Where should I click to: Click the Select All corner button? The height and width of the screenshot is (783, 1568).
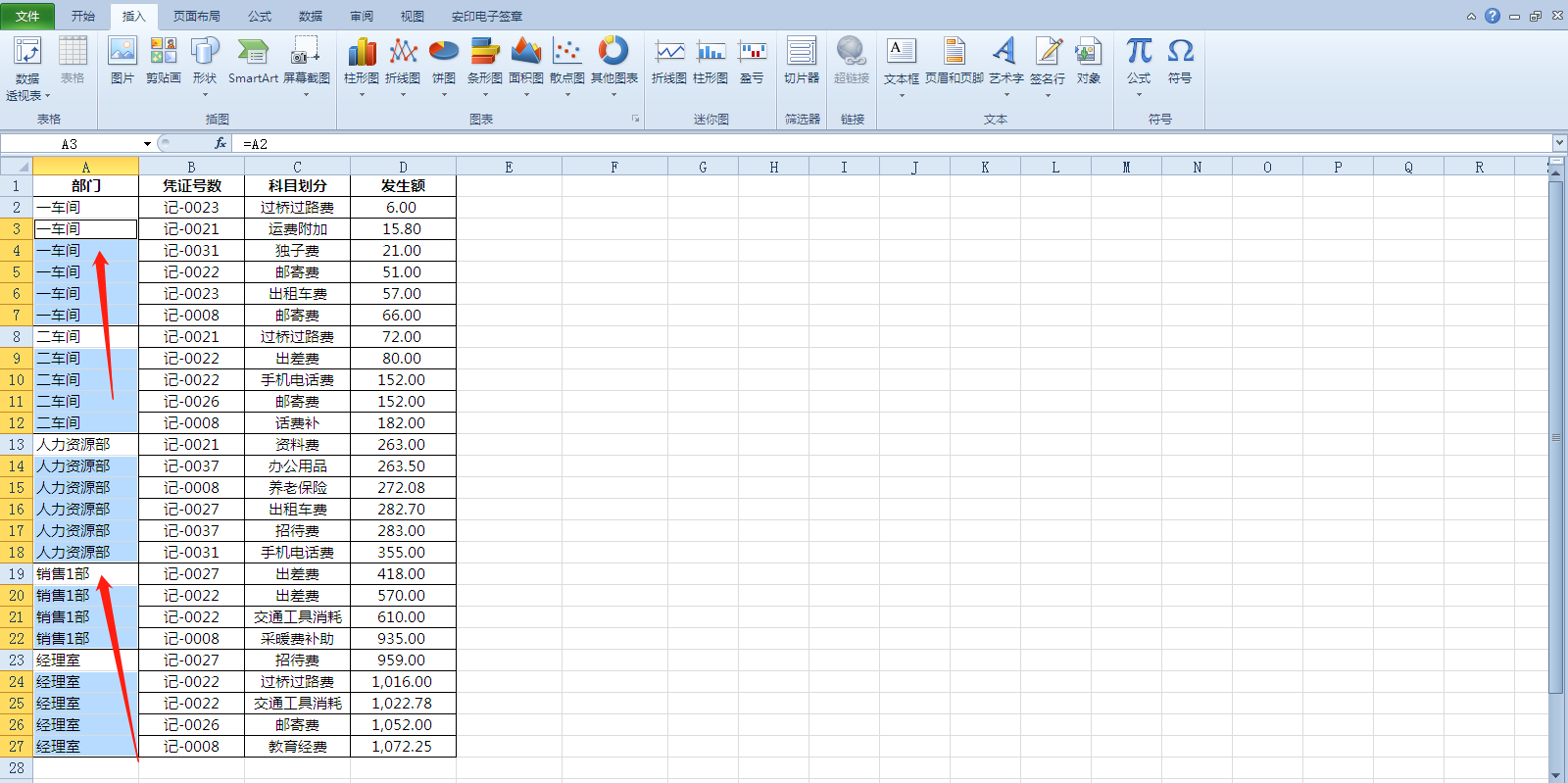(16, 167)
